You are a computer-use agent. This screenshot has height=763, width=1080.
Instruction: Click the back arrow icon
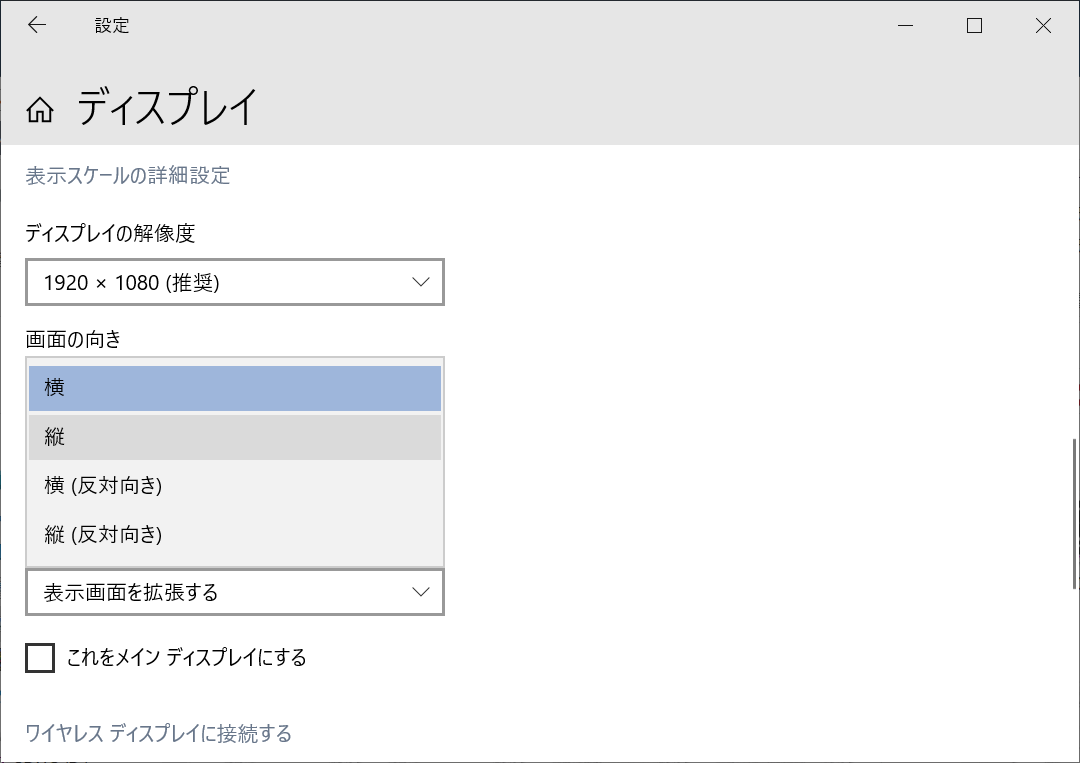tap(37, 24)
